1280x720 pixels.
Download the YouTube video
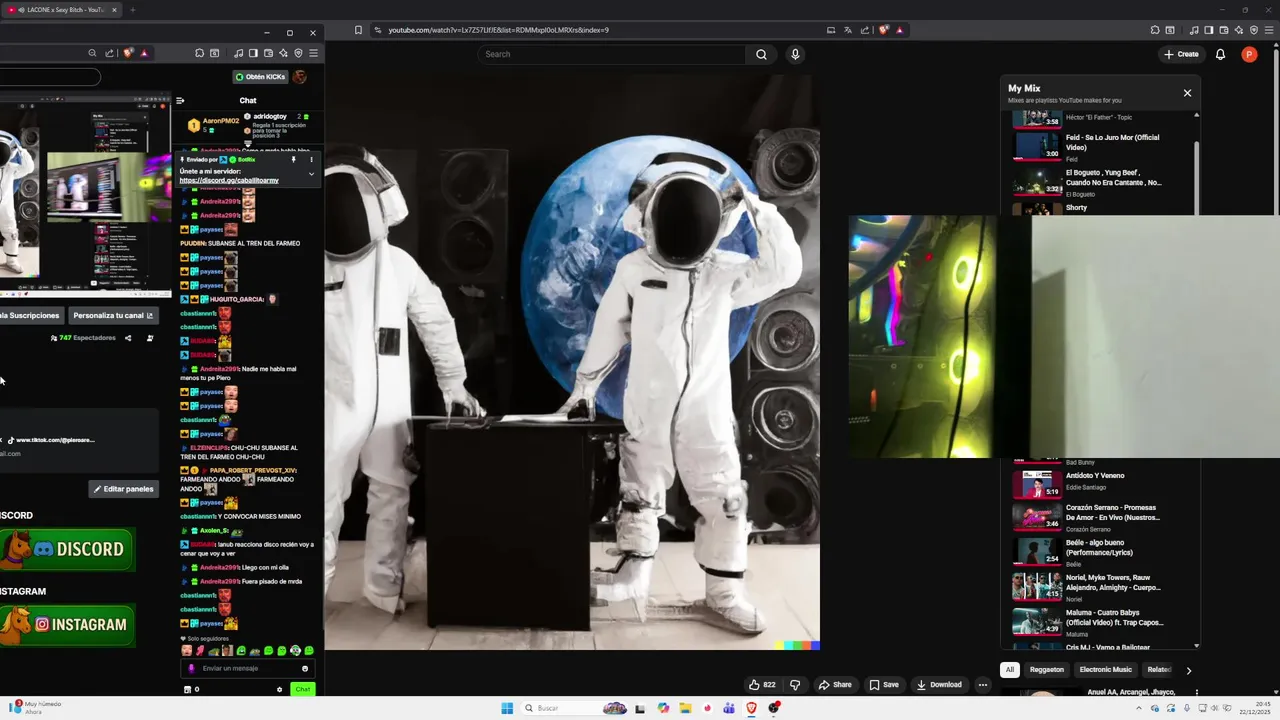pos(939,685)
